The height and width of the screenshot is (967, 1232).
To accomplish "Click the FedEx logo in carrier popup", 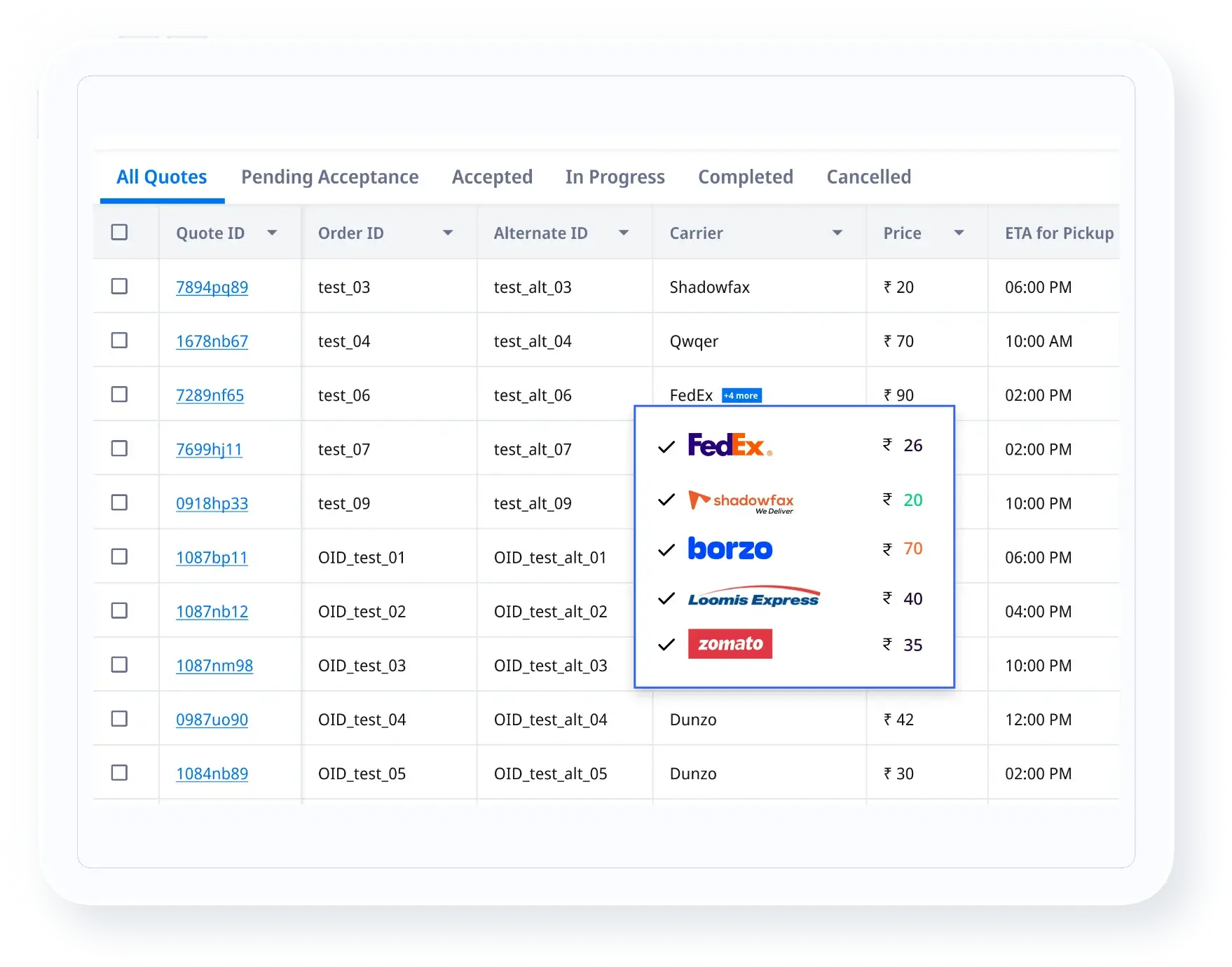I will [x=730, y=445].
